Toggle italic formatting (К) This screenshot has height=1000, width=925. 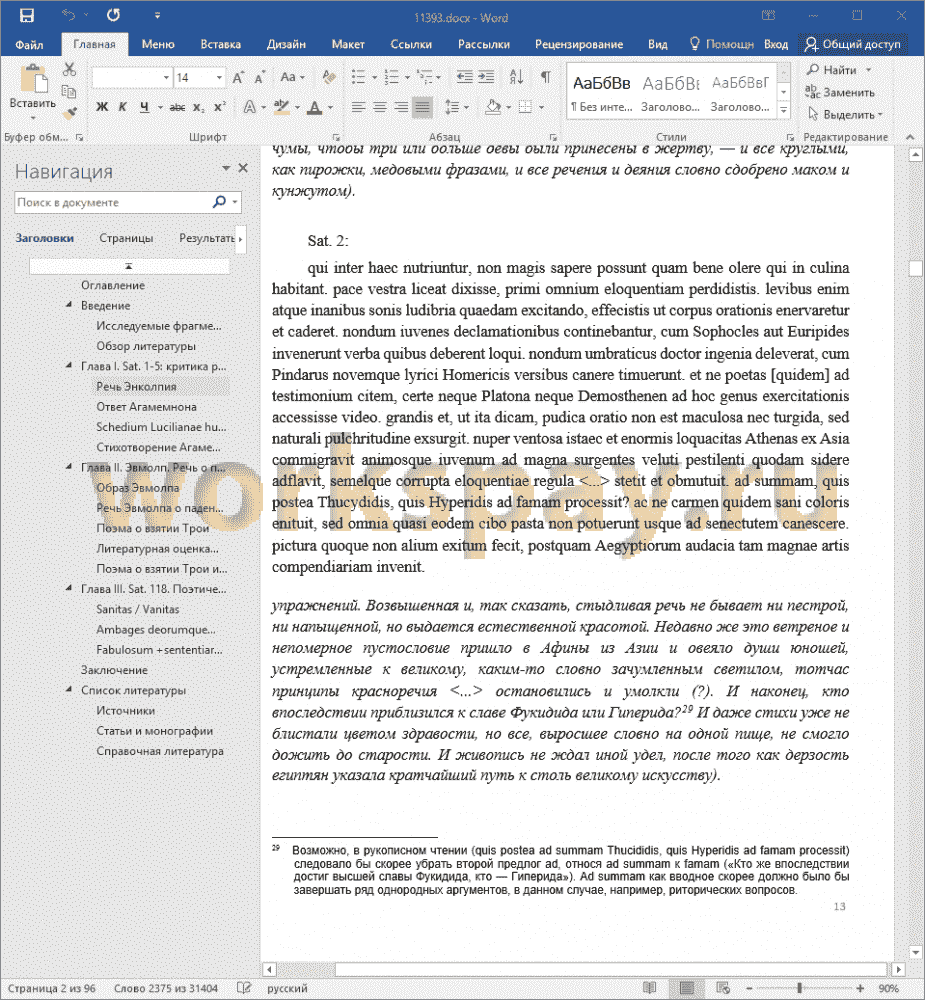[x=122, y=107]
